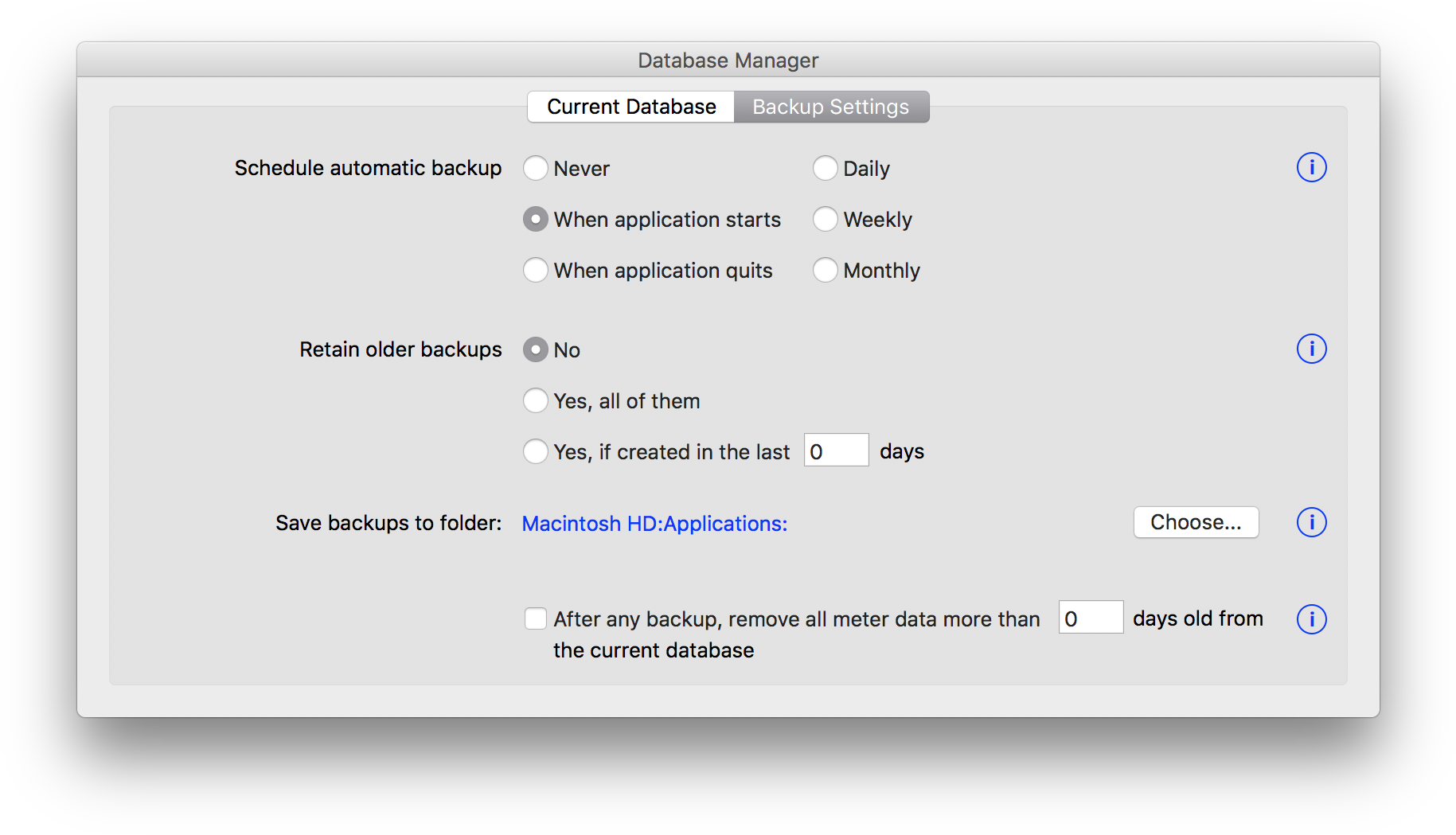Image resolution: width=1456 pixels, height=835 pixels.
Task: Switch to the Current Database tab
Action: click(630, 107)
